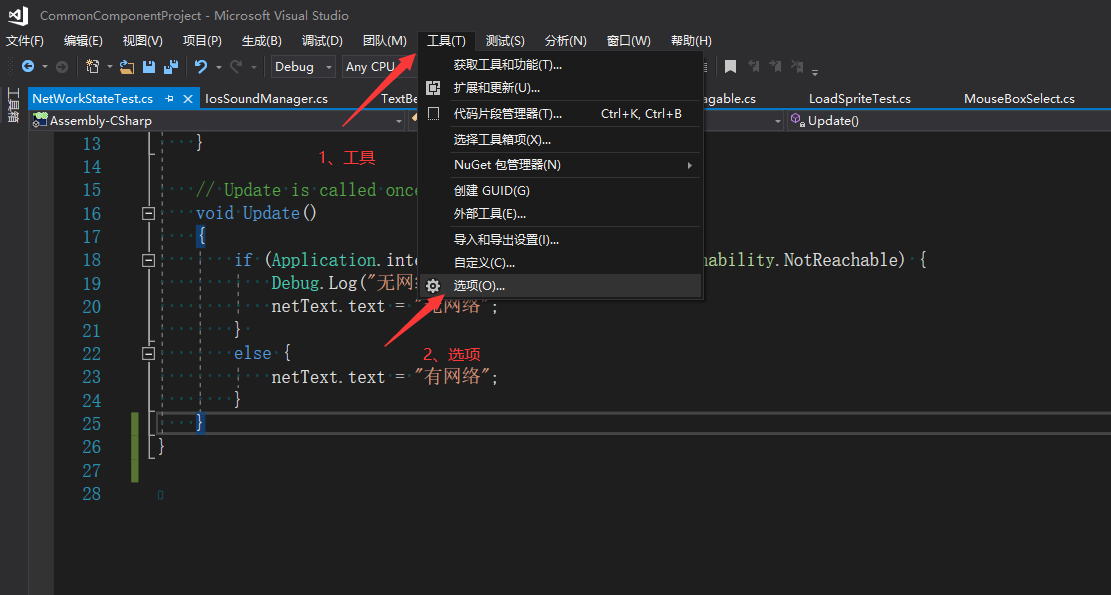Click the Redo arrow icon
1111x595 pixels.
(236, 67)
